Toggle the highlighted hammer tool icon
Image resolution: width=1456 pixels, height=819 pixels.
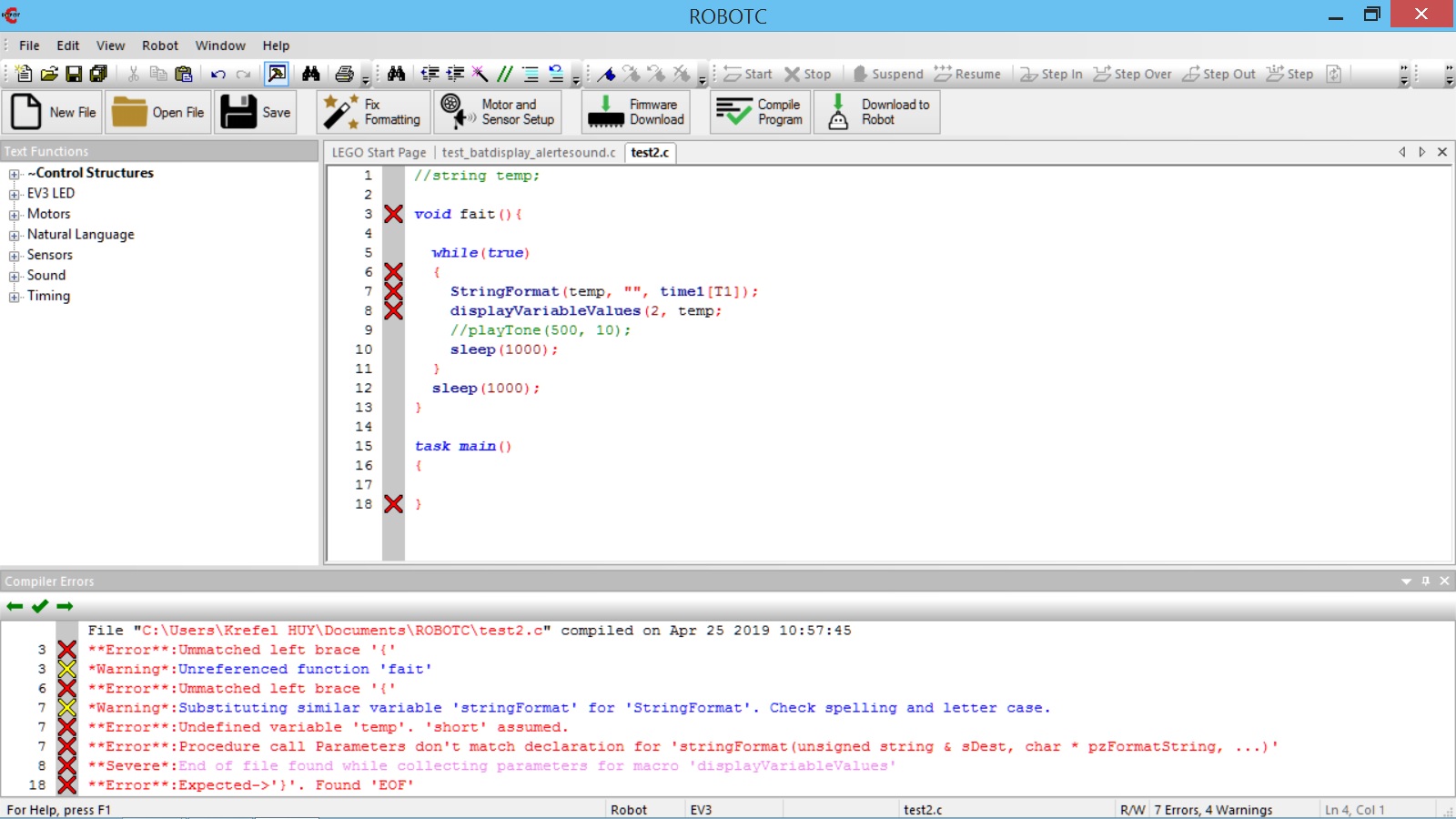pyautogui.click(x=277, y=74)
